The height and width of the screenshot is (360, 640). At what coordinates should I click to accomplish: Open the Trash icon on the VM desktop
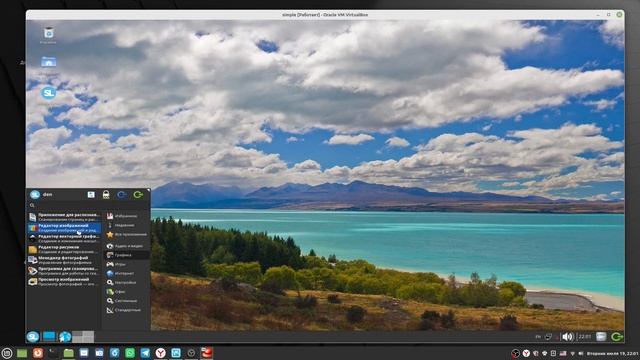click(x=49, y=33)
